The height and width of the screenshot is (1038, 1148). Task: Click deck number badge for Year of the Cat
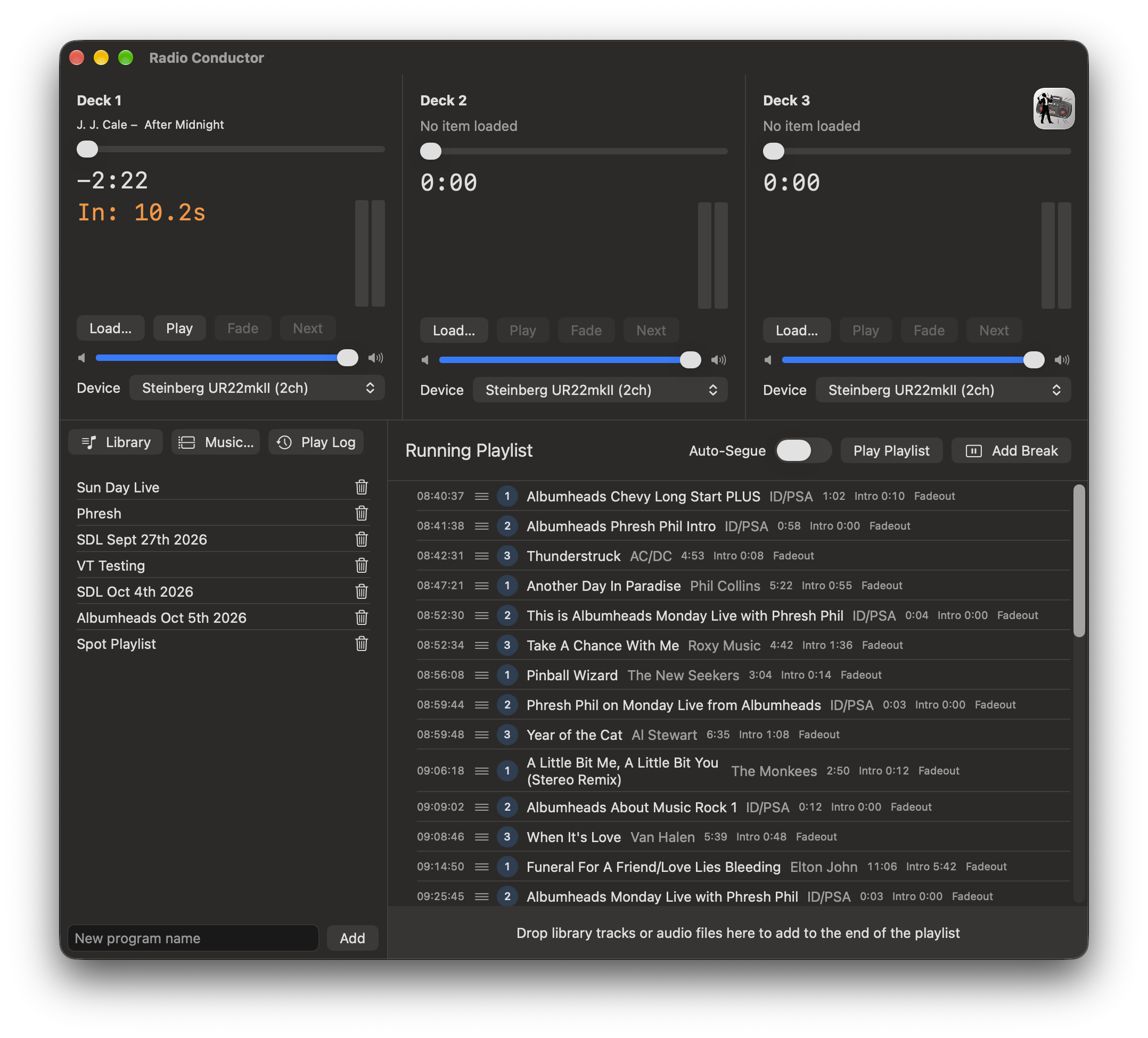pos(507,735)
